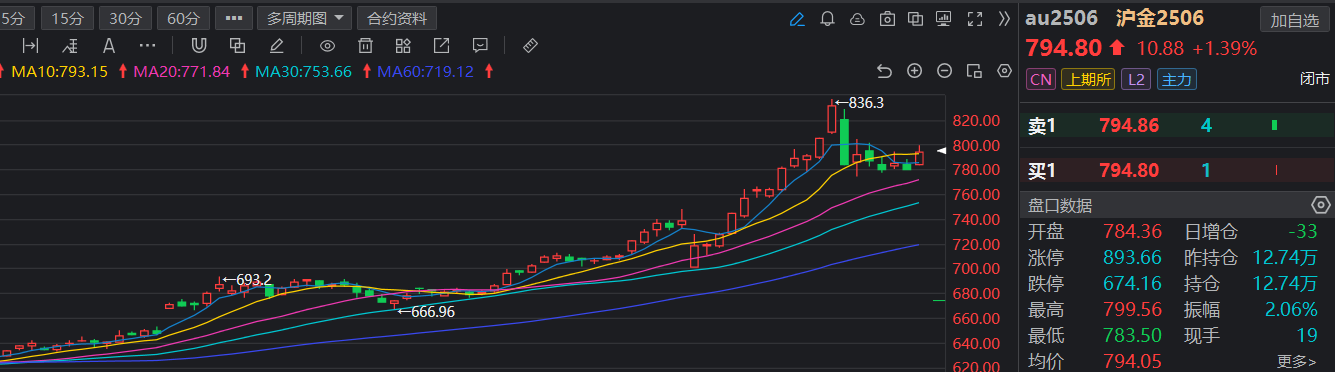The image size is (1335, 372).
Task: Open the grid widgets layout icon
Action: coord(403,45)
